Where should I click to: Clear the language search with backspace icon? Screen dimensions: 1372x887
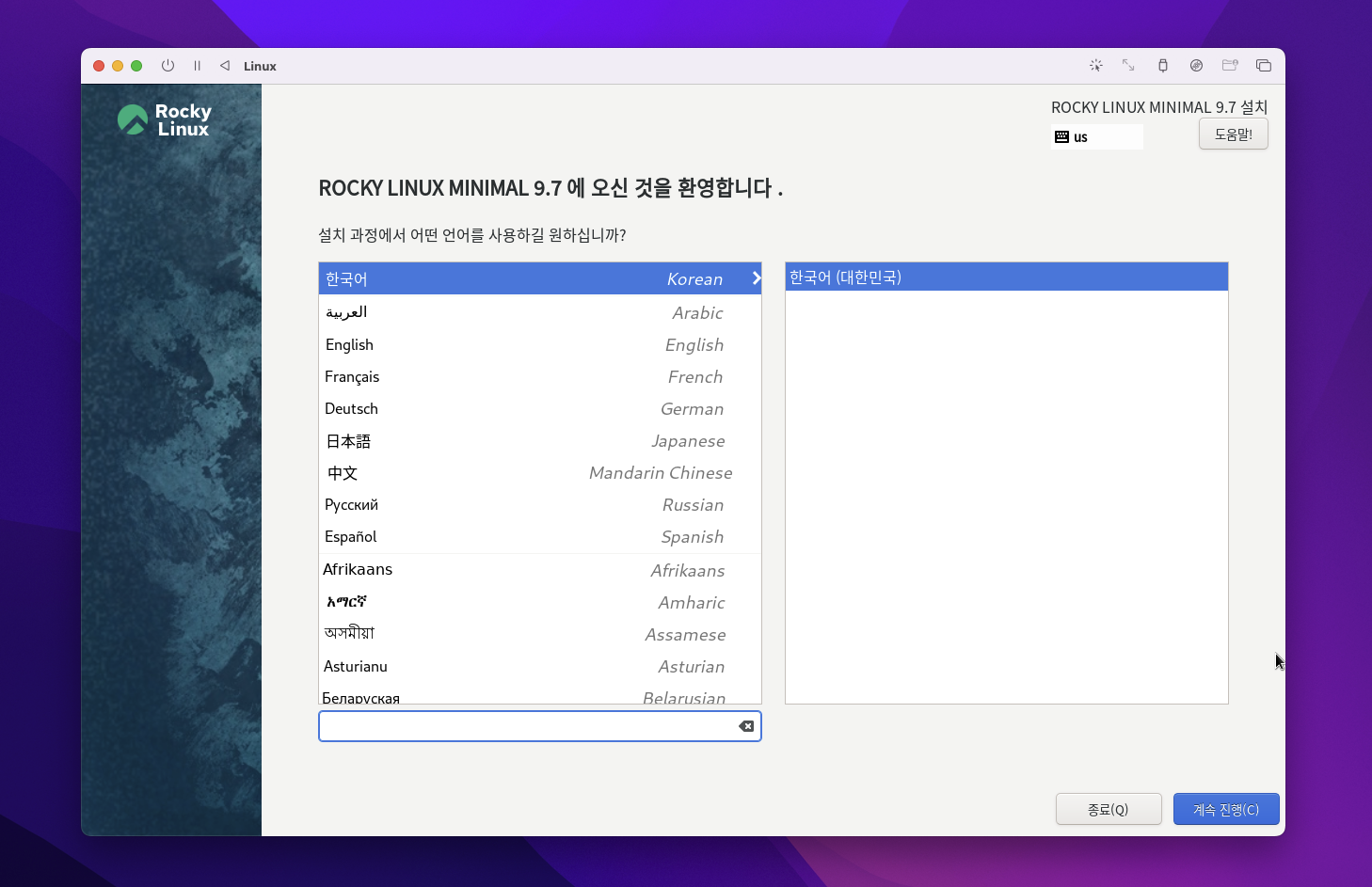(x=746, y=726)
